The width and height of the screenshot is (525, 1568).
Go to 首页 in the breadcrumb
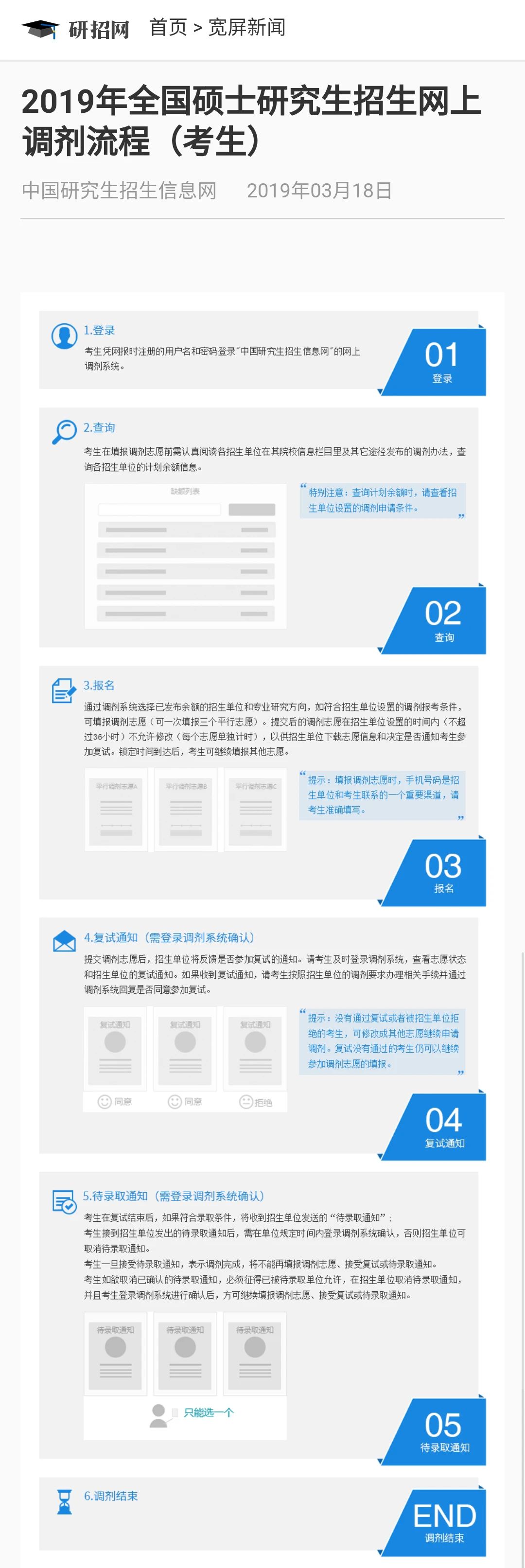pyautogui.click(x=168, y=27)
